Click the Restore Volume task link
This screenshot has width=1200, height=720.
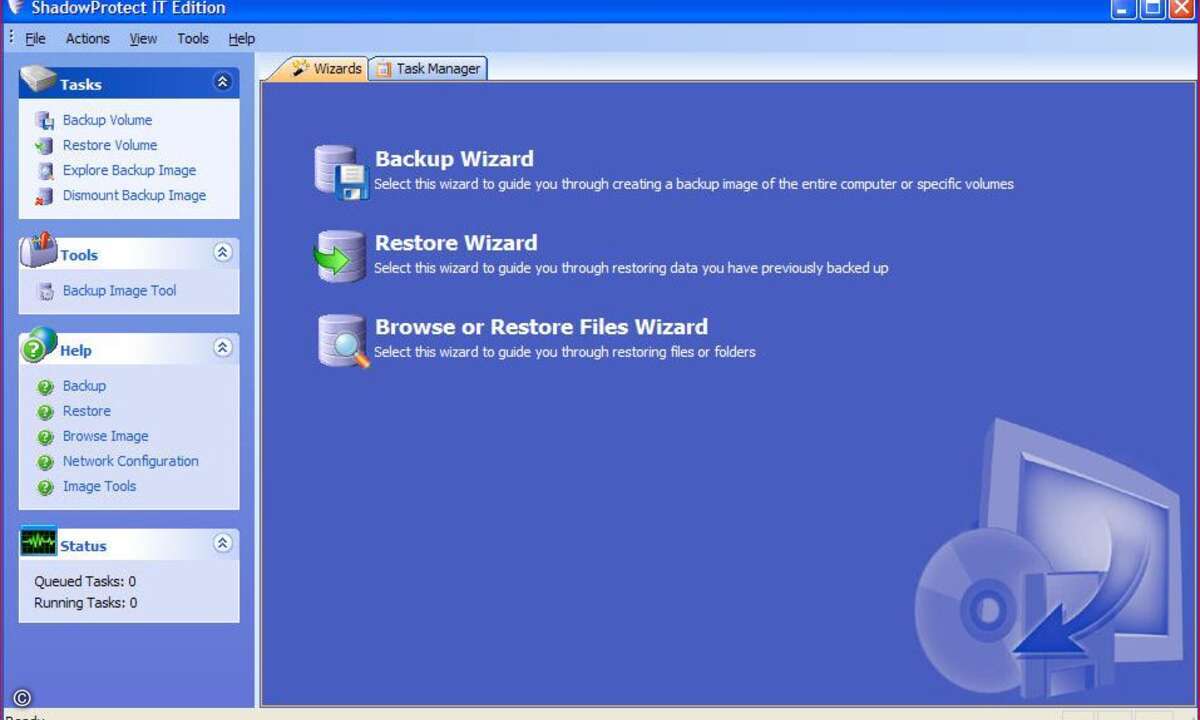[110, 145]
